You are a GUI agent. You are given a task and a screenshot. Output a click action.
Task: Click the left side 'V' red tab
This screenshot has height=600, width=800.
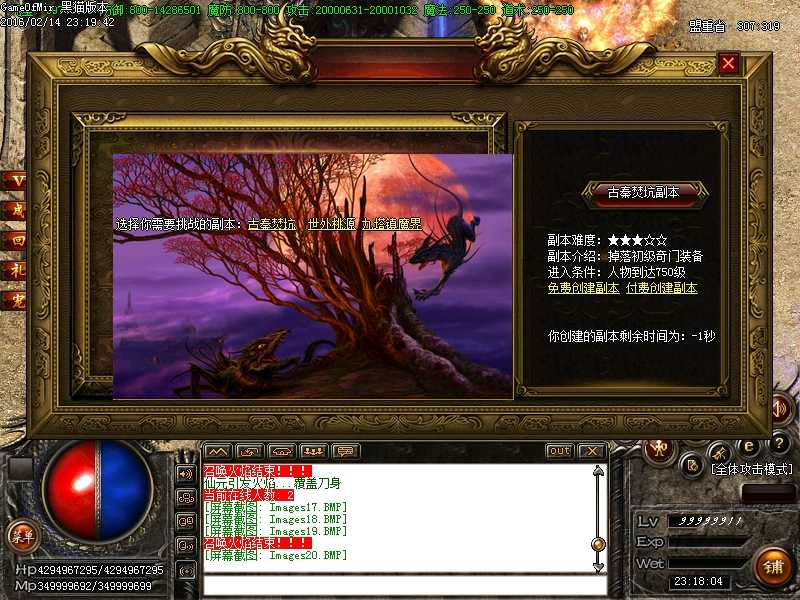click(14, 180)
